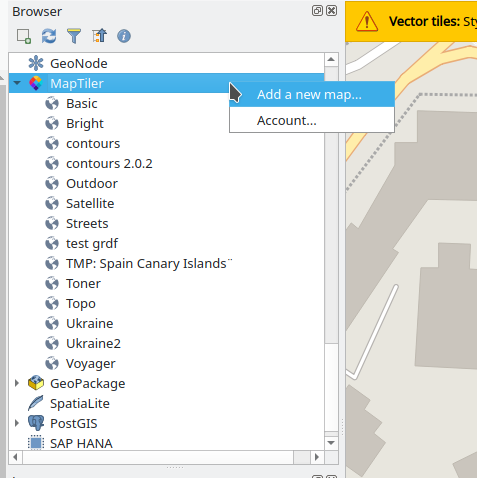Click the Bright map label
This screenshot has width=477, height=478.
click(85, 124)
